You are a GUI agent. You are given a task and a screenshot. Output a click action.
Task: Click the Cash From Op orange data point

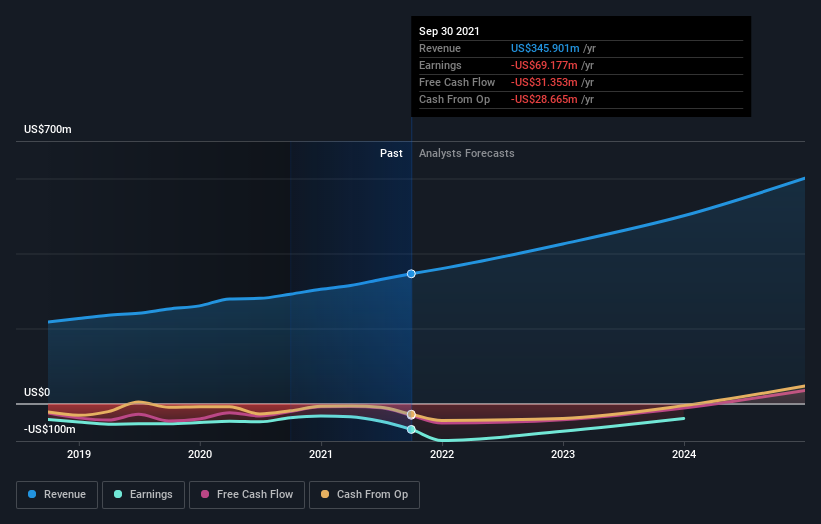click(411, 415)
